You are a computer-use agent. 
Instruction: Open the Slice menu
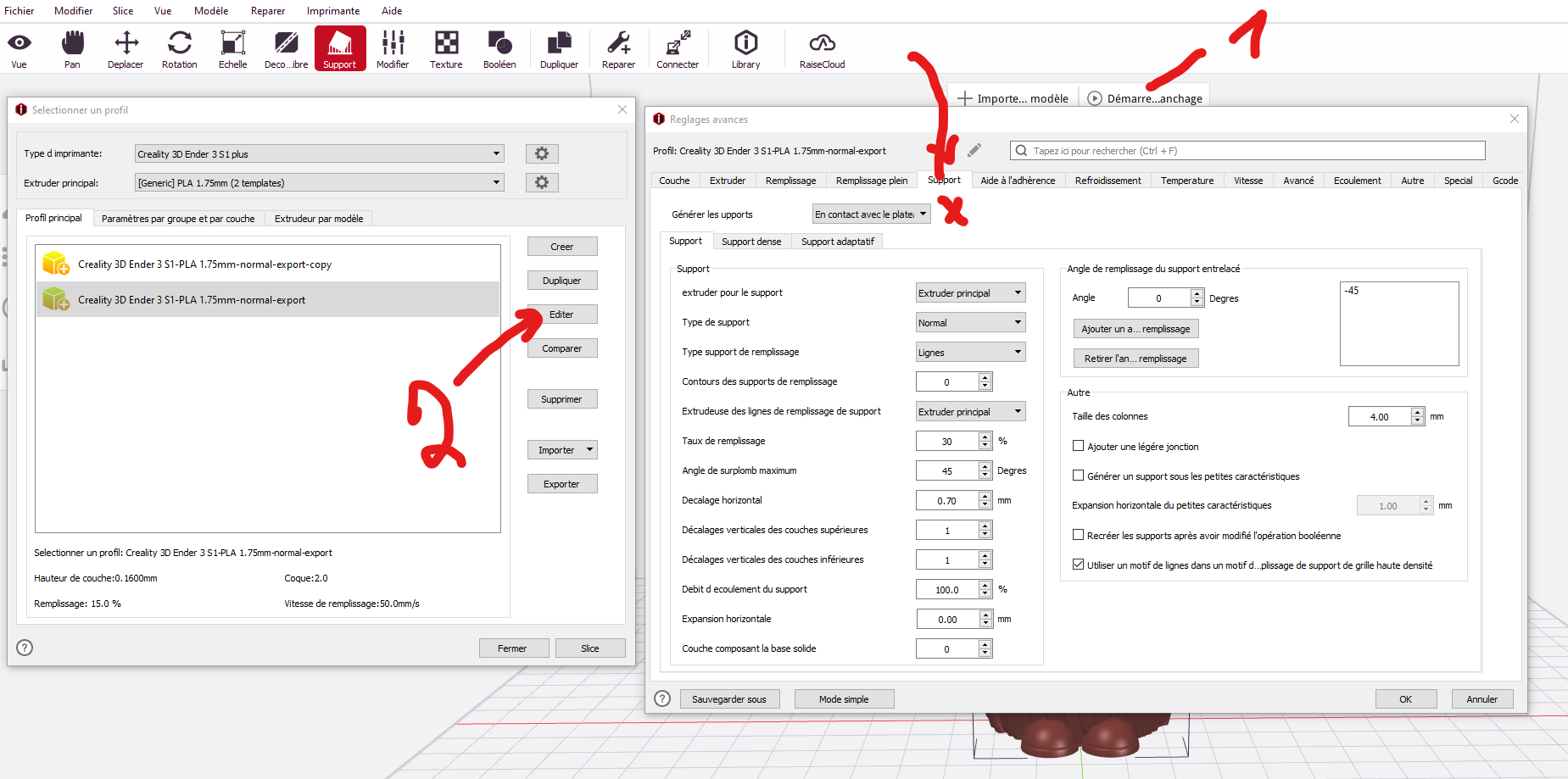coord(123,11)
